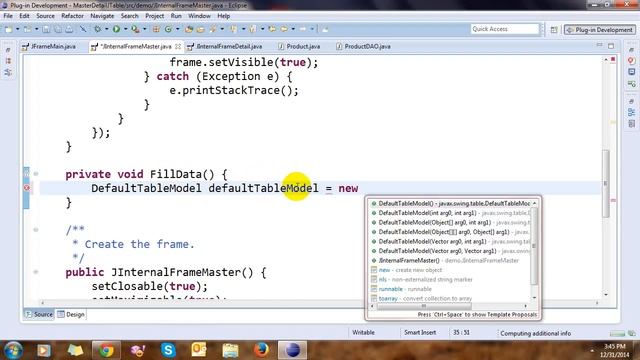Open the blue console view in right sidebar

(631, 72)
